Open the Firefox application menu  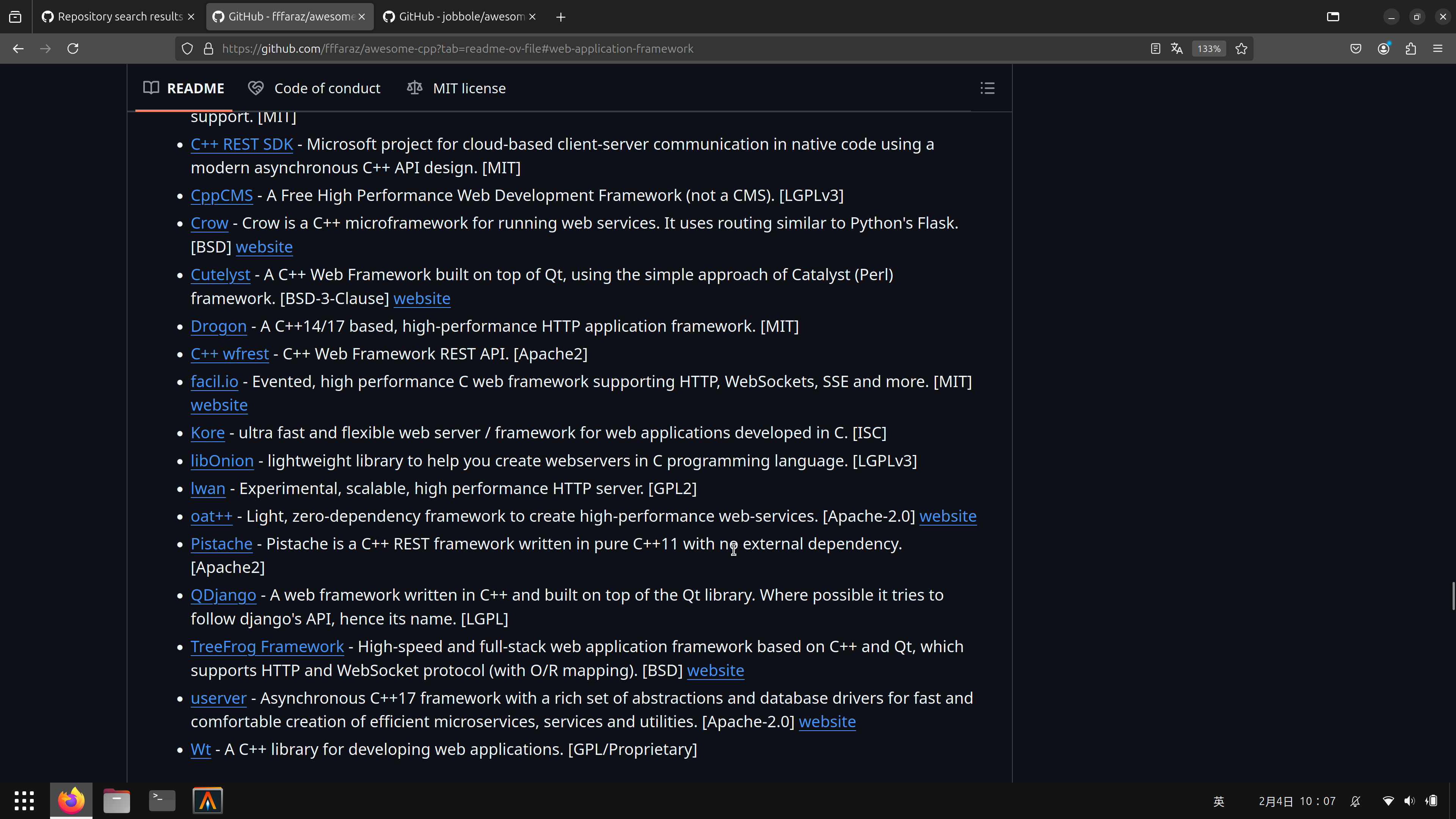click(x=1439, y=49)
